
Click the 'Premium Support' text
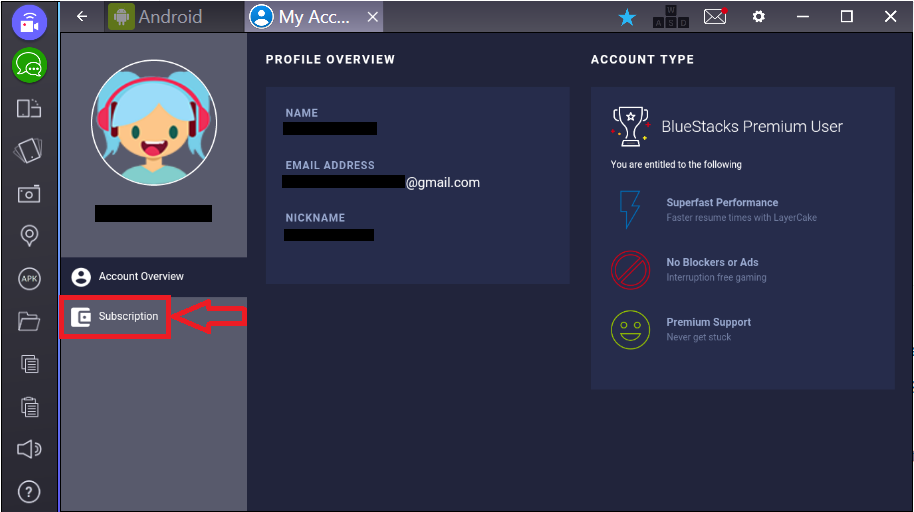point(708,322)
